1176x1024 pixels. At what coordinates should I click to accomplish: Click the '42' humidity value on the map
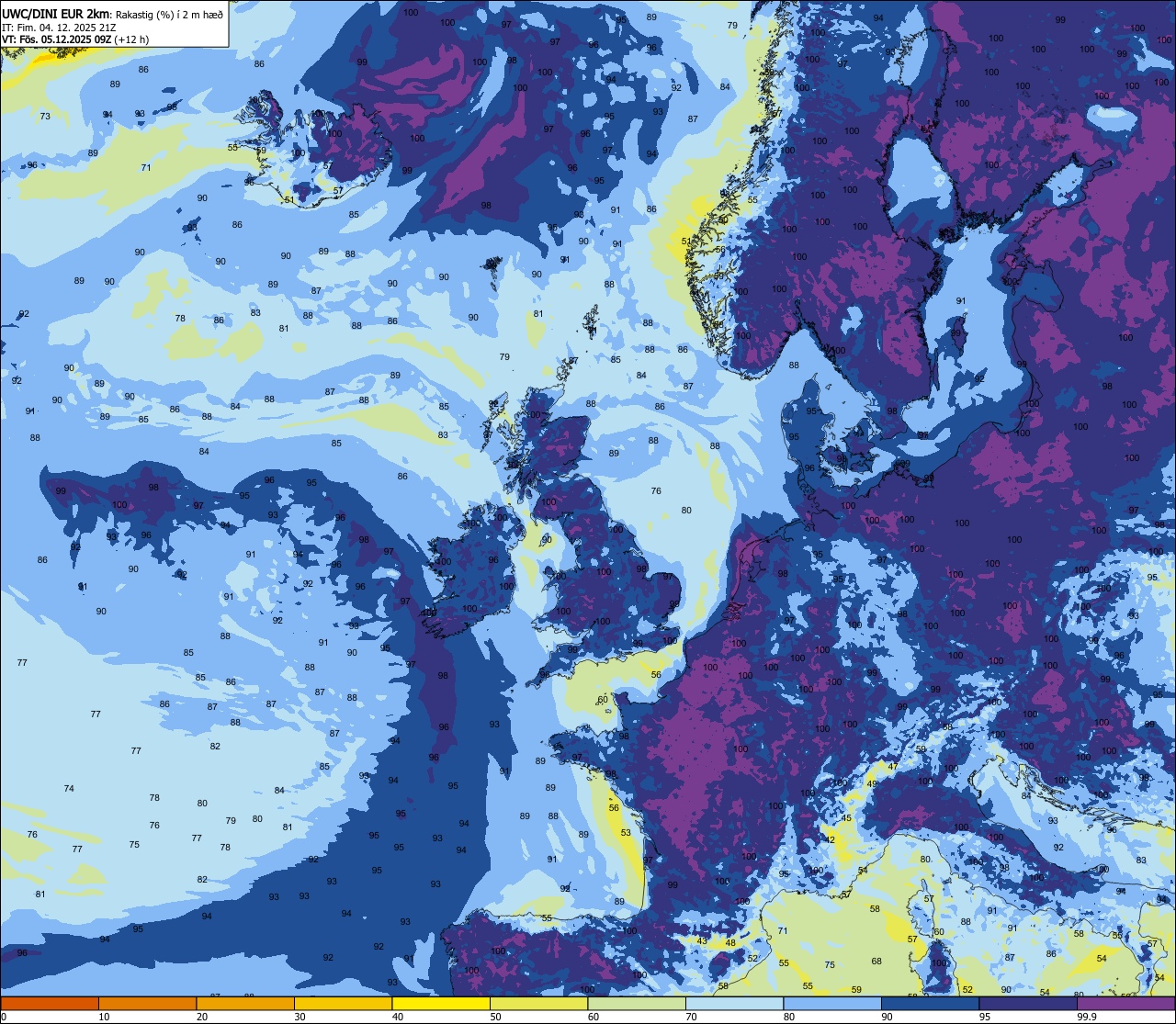pyautogui.click(x=828, y=839)
